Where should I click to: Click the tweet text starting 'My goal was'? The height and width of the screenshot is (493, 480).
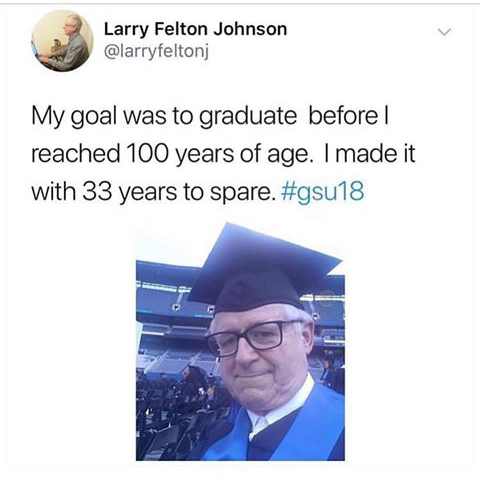click(x=223, y=154)
